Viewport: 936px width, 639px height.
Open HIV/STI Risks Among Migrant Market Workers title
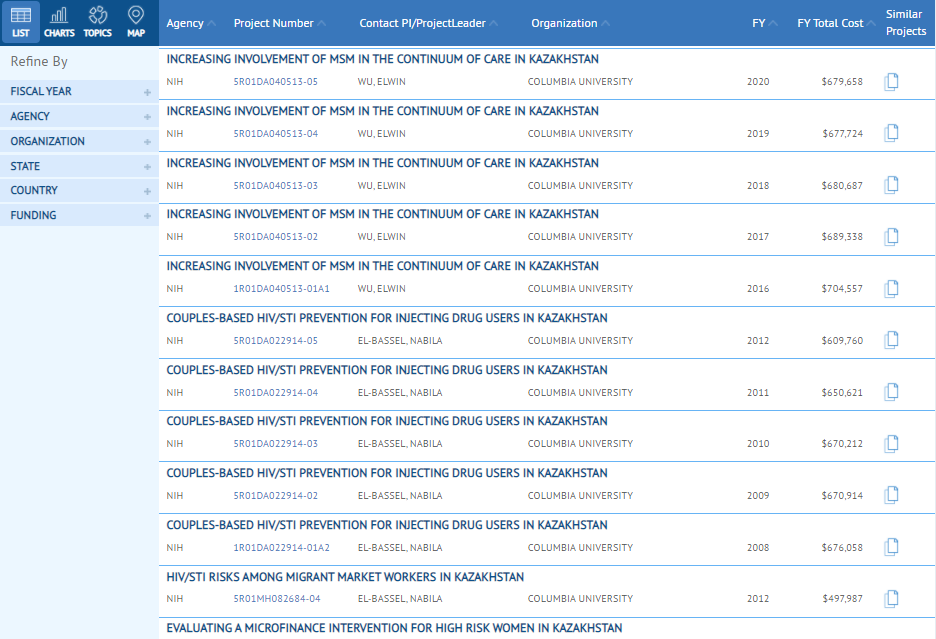coord(345,577)
